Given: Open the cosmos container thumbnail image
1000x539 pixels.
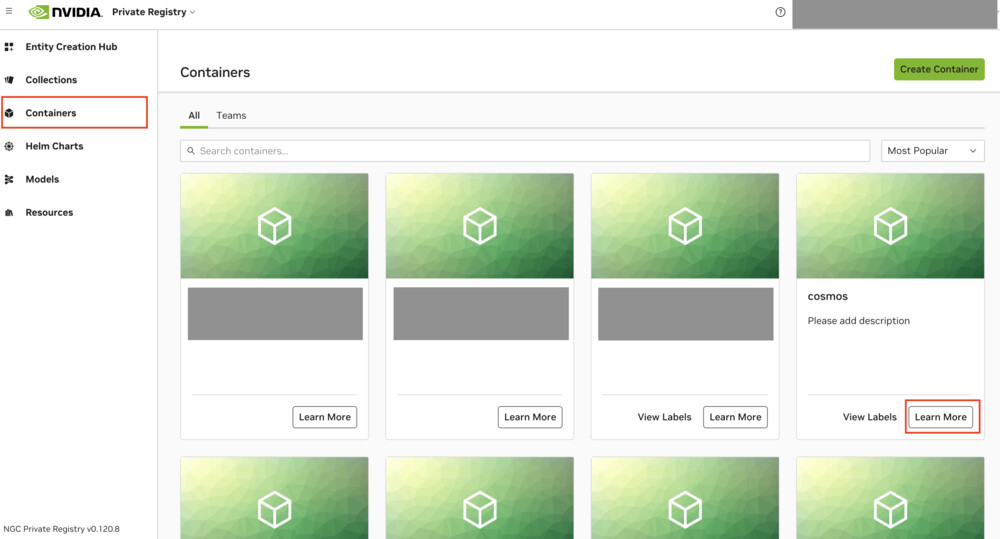Looking at the screenshot, I should [x=890, y=226].
